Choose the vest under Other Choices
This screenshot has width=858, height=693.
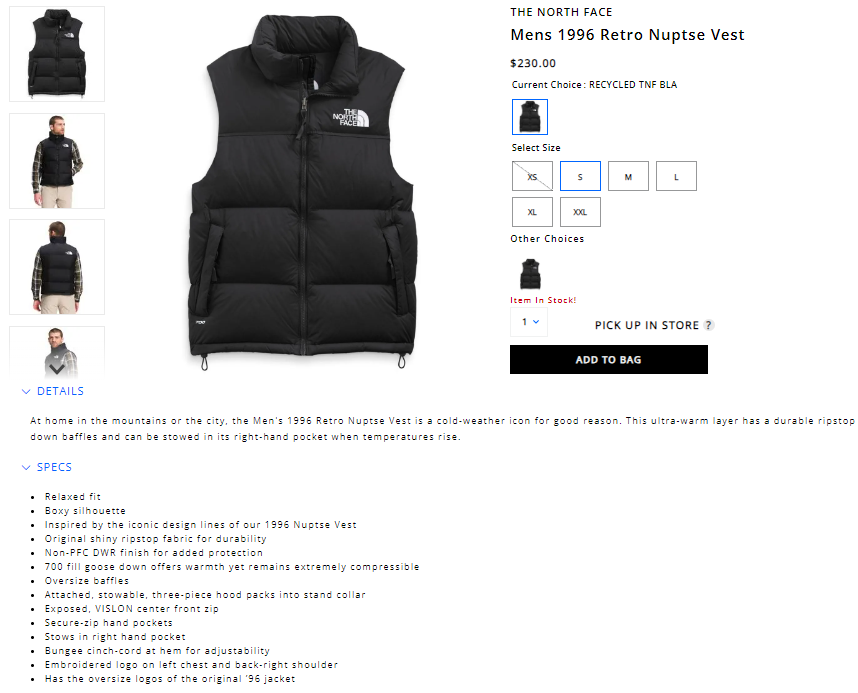tap(530, 274)
